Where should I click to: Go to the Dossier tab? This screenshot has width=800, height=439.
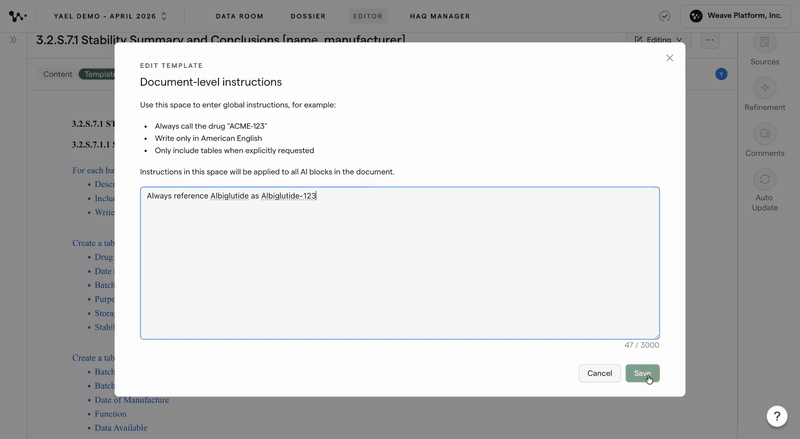308,16
